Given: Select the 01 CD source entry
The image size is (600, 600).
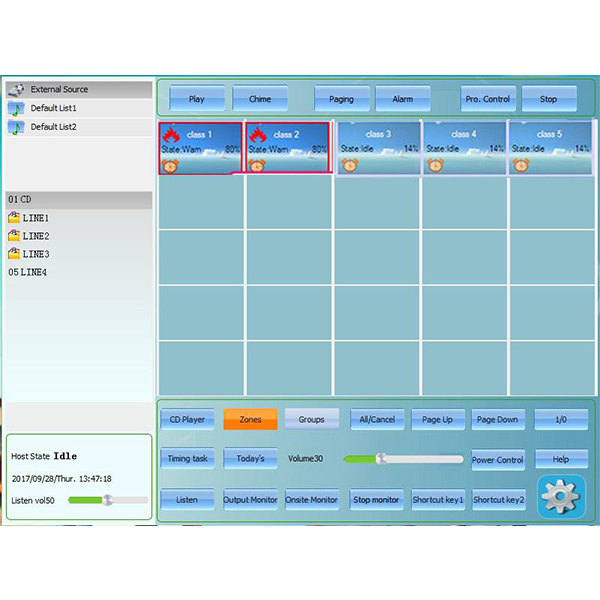Looking at the screenshot, I should click(20, 200).
